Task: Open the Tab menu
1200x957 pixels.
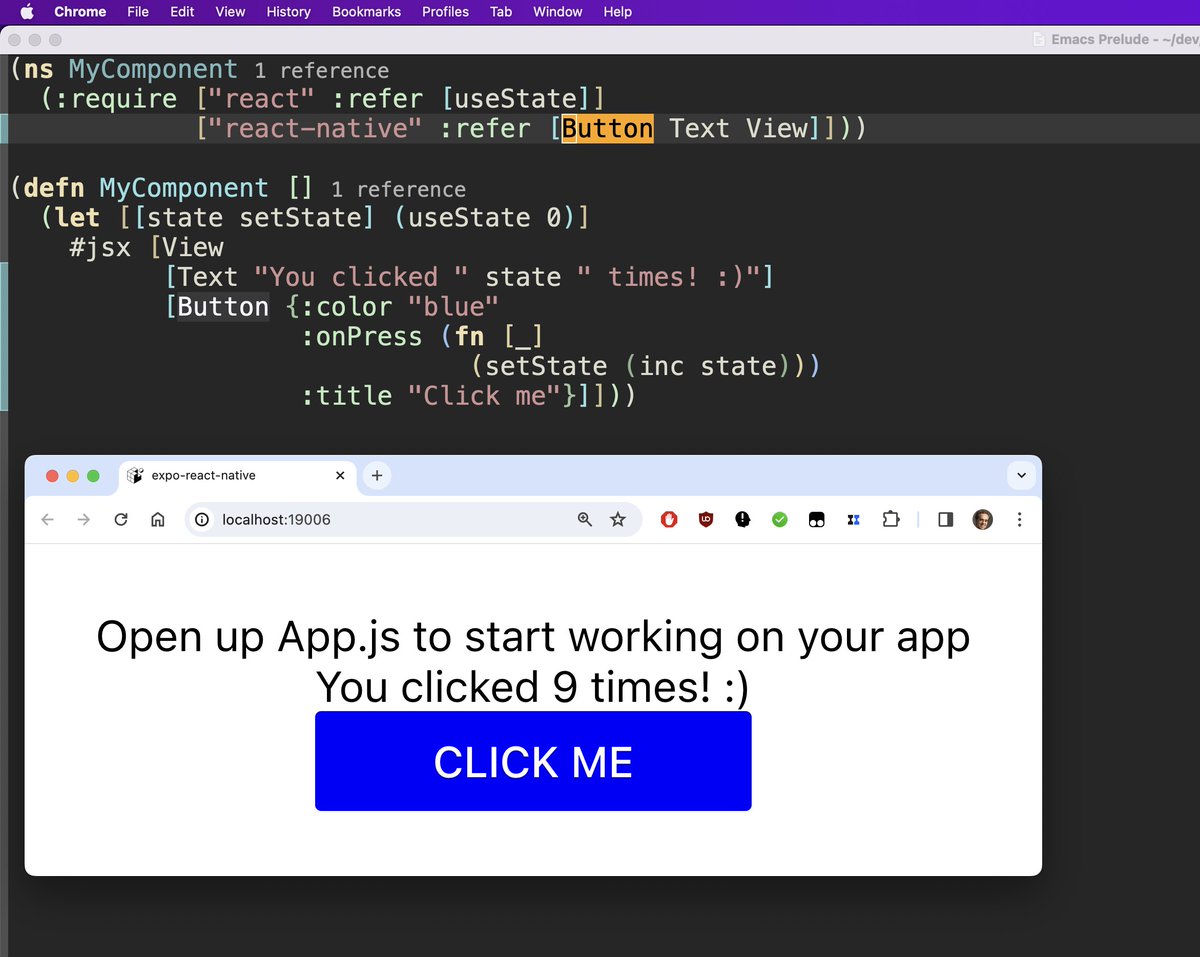Action: pyautogui.click(x=501, y=12)
